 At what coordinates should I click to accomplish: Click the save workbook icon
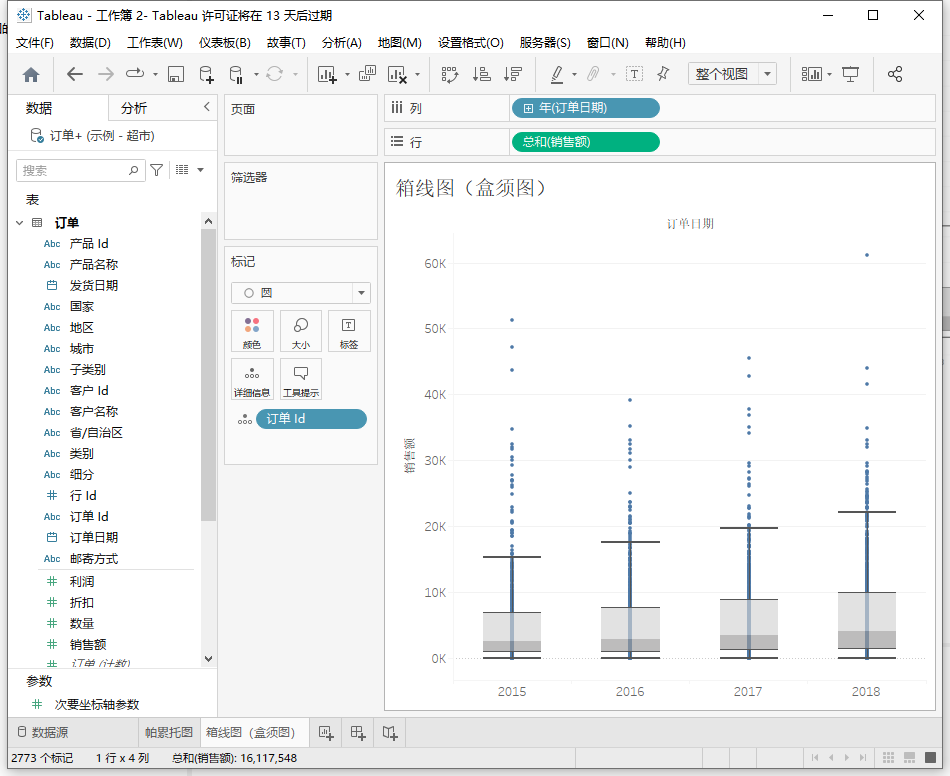pyautogui.click(x=176, y=75)
